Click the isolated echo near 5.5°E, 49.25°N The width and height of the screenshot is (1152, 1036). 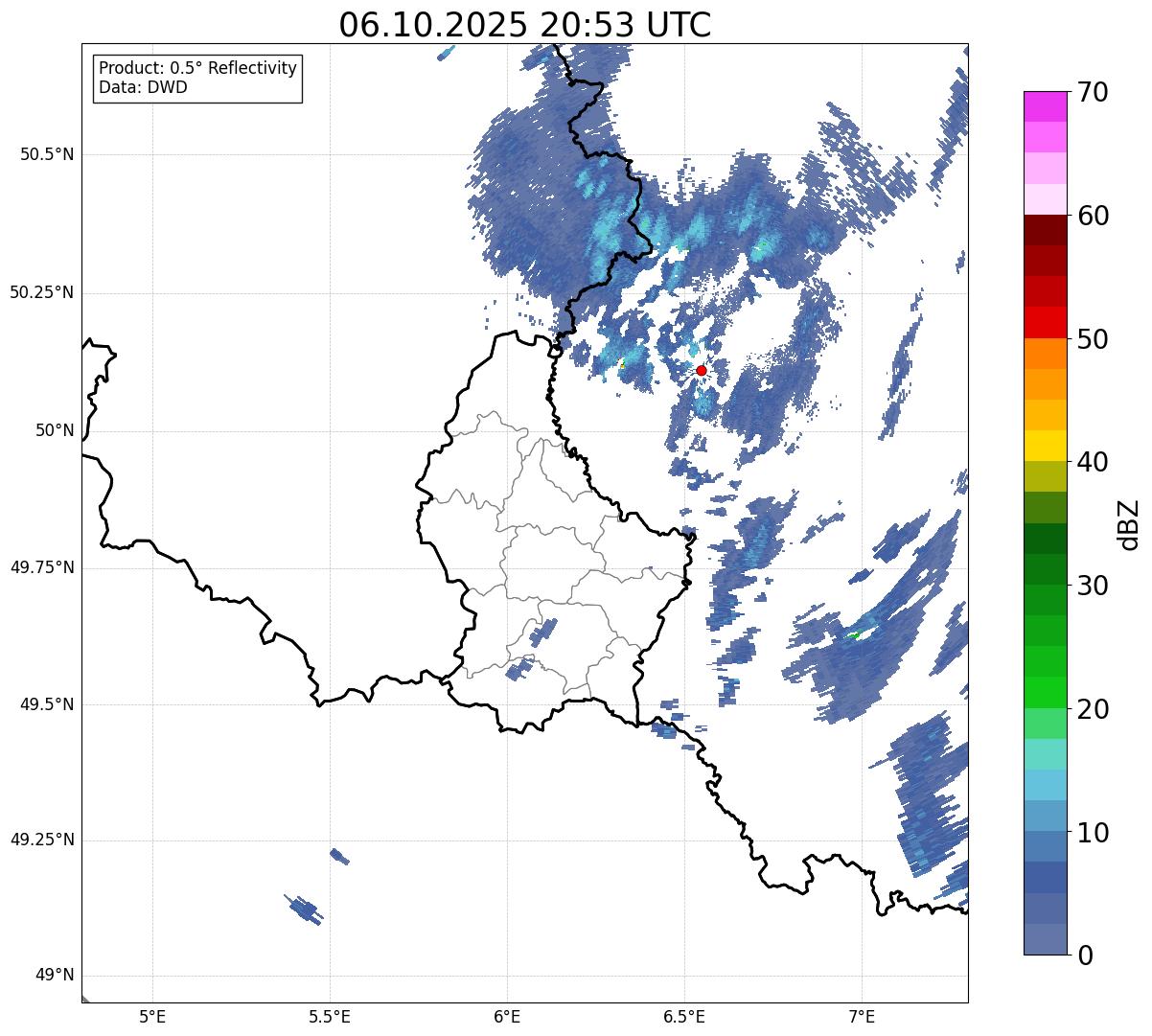(339, 856)
